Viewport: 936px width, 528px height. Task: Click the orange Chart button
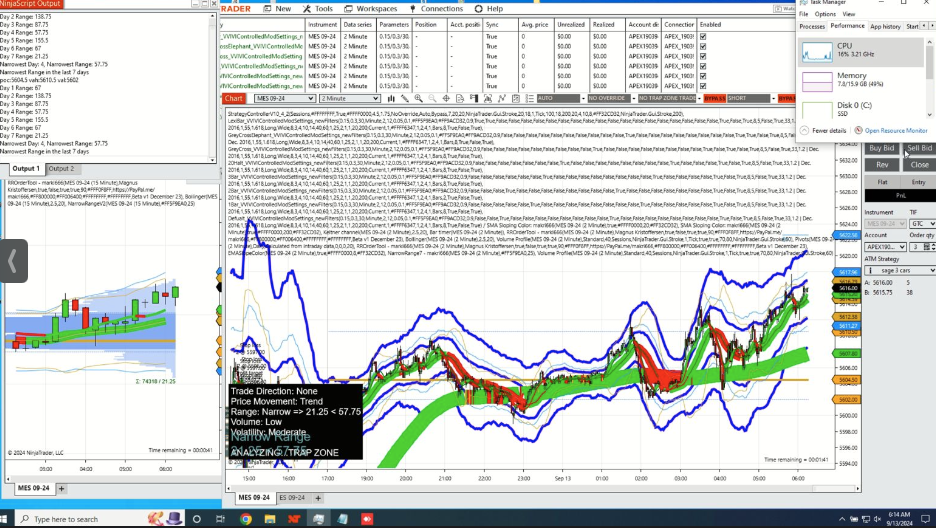[x=233, y=98]
